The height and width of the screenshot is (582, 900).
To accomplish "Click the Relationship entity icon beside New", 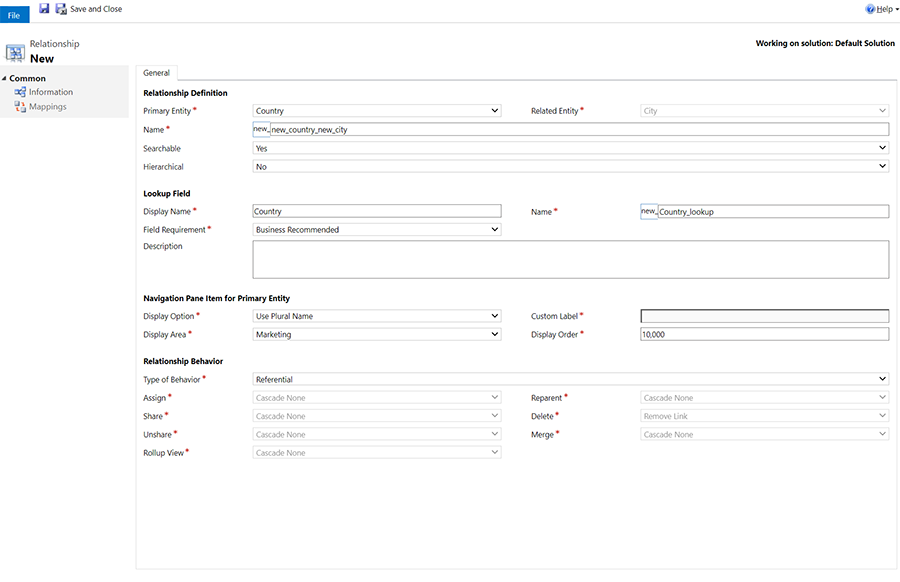I will (x=13, y=50).
